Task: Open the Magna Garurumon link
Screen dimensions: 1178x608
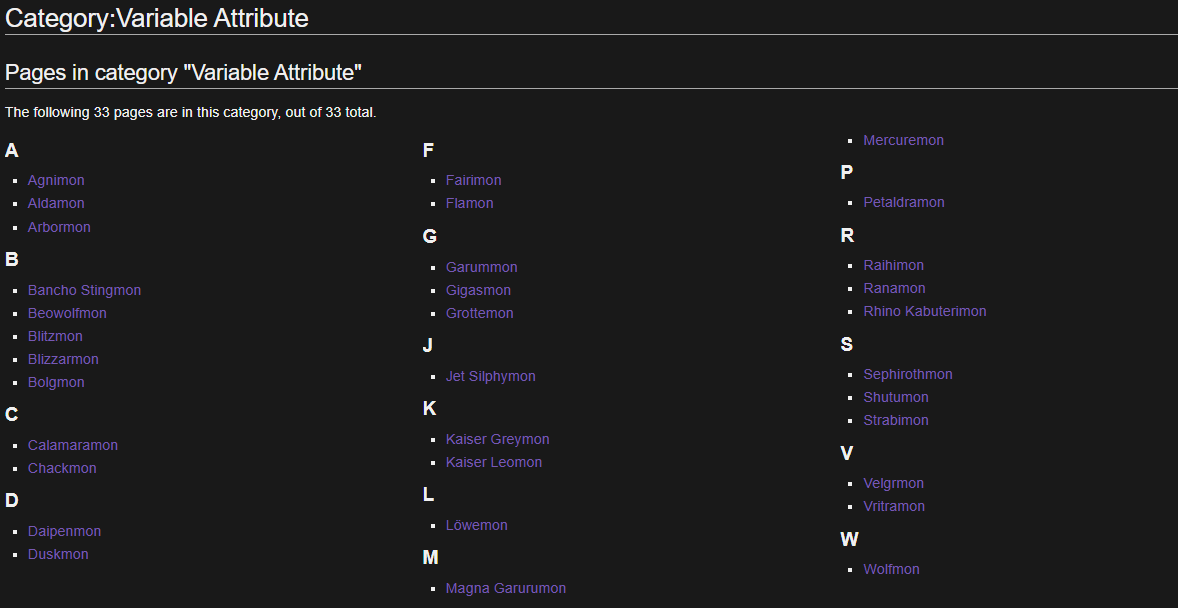Action: [x=506, y=588]
